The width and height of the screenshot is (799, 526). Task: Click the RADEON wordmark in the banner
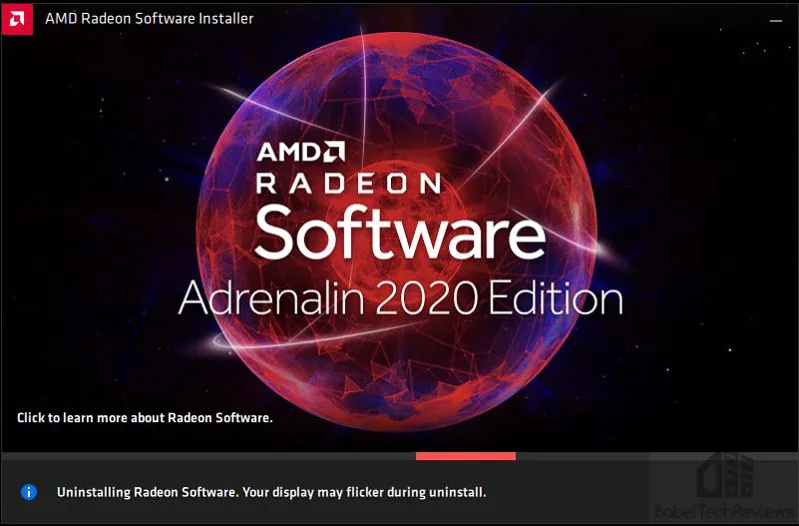[x=349, y=183]
